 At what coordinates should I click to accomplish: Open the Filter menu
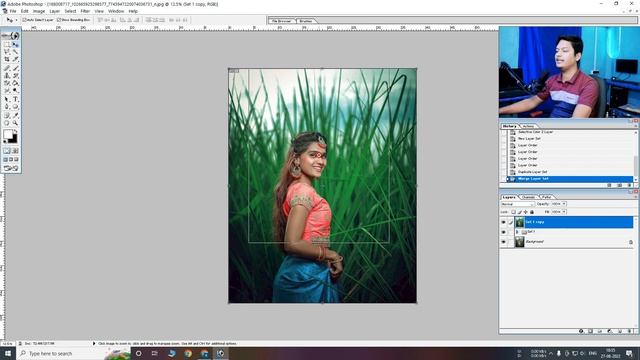click(85, 11)
